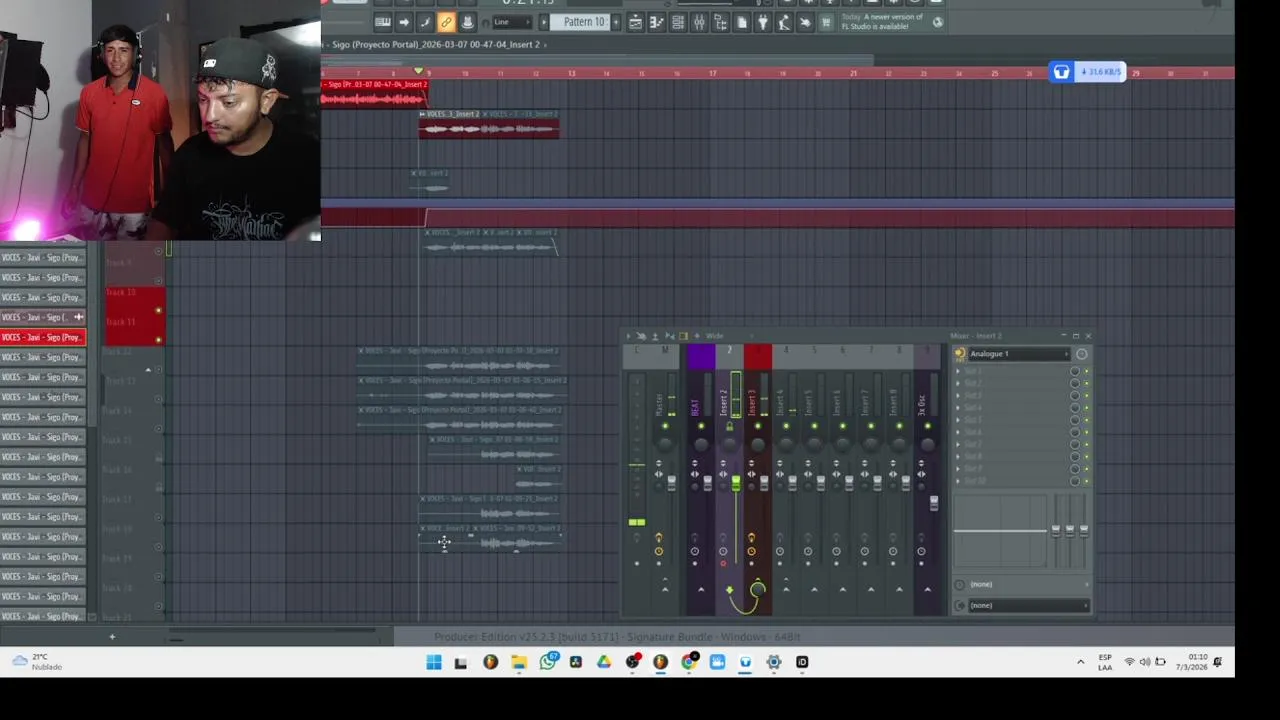The height and width of the screenshot is (720, 1280).
Task: Select the note/clip grouping tool icon
Action: [425, 22]
